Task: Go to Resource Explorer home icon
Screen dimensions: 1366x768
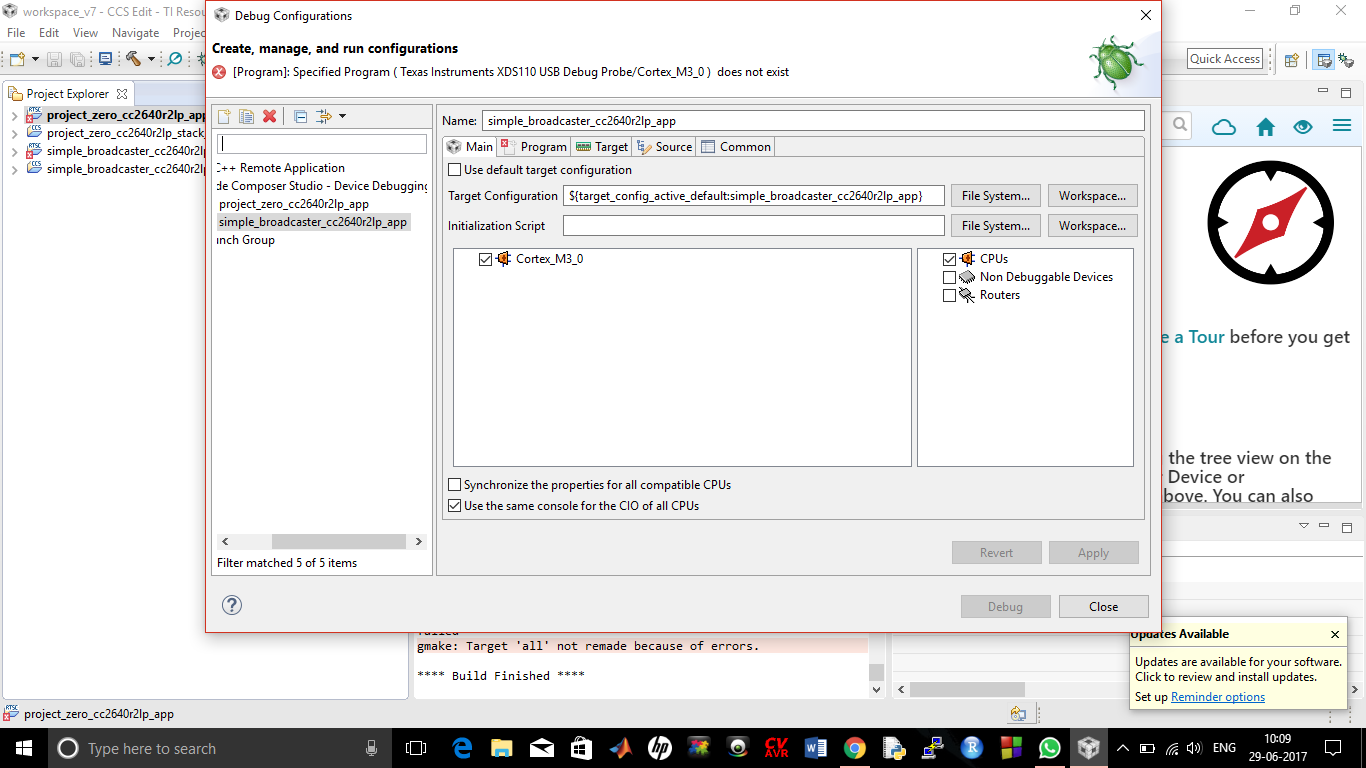Action: [x=1266, y=127]
